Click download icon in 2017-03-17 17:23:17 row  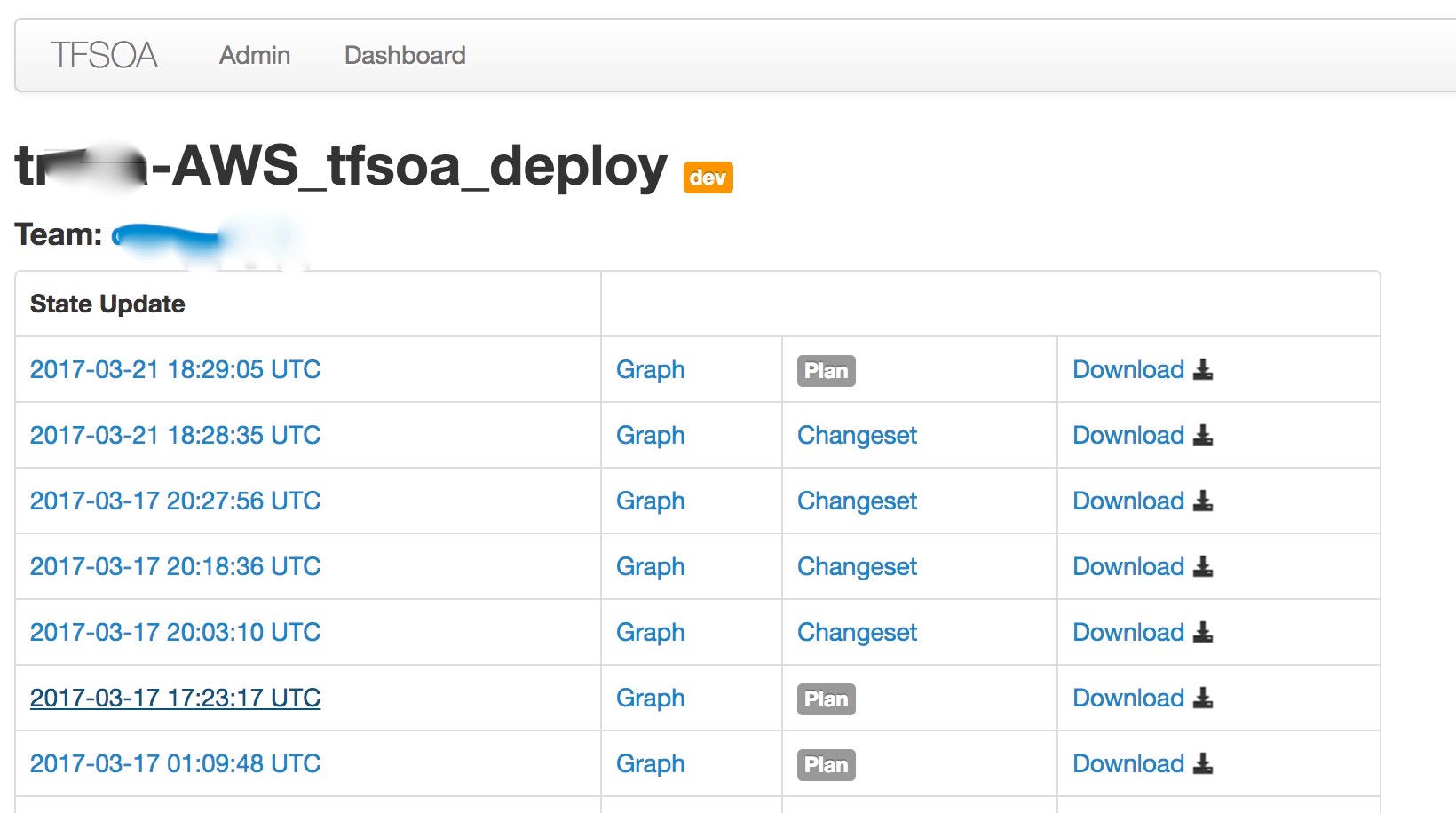tap(1203, 698)
